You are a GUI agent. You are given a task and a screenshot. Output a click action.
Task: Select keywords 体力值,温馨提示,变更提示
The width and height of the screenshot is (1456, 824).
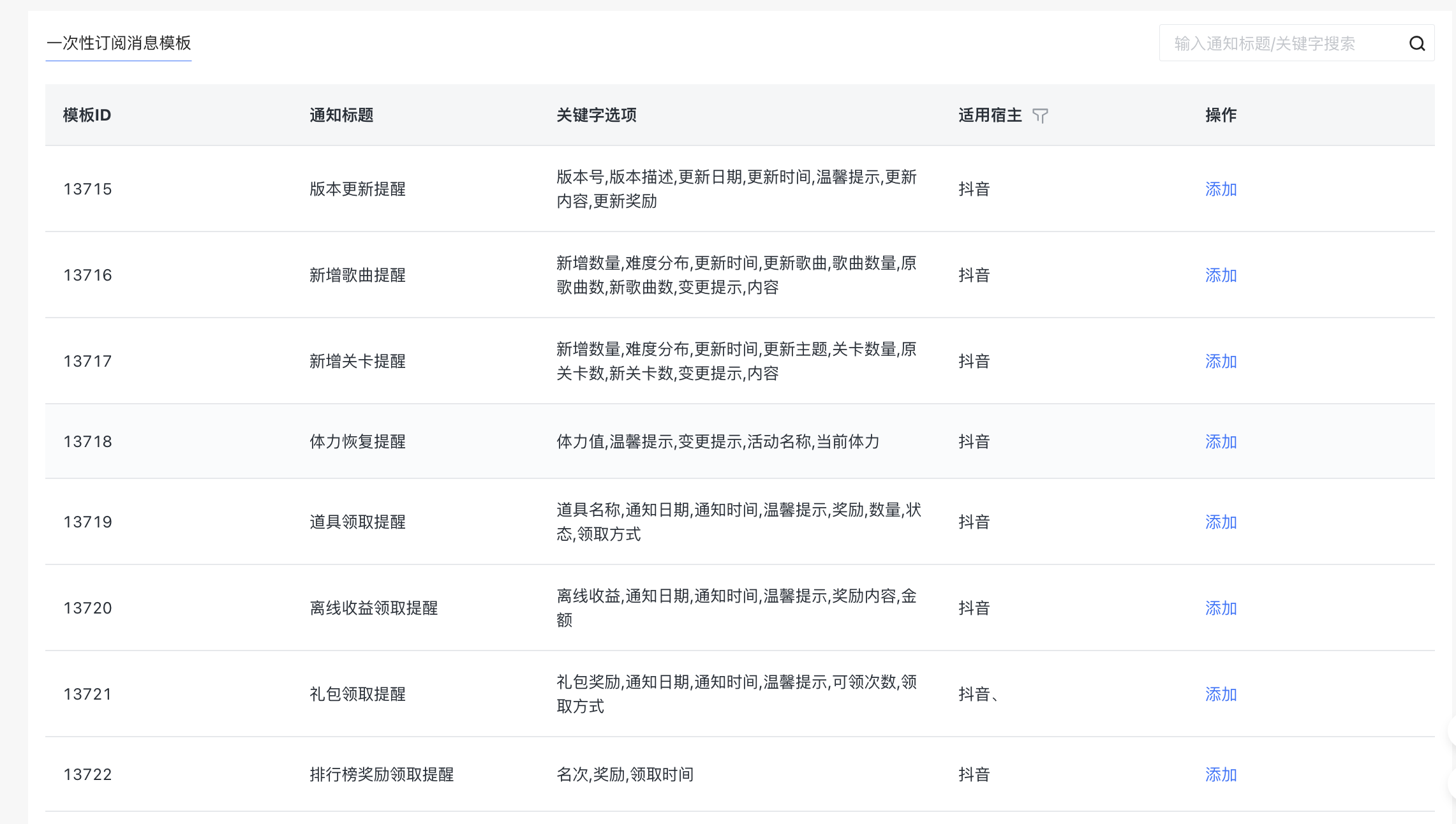coord(718,441)
